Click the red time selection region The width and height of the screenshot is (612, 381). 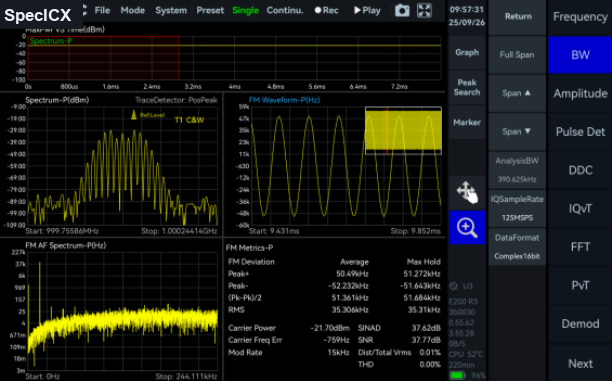pyautogui.click(x=103, y=58)
